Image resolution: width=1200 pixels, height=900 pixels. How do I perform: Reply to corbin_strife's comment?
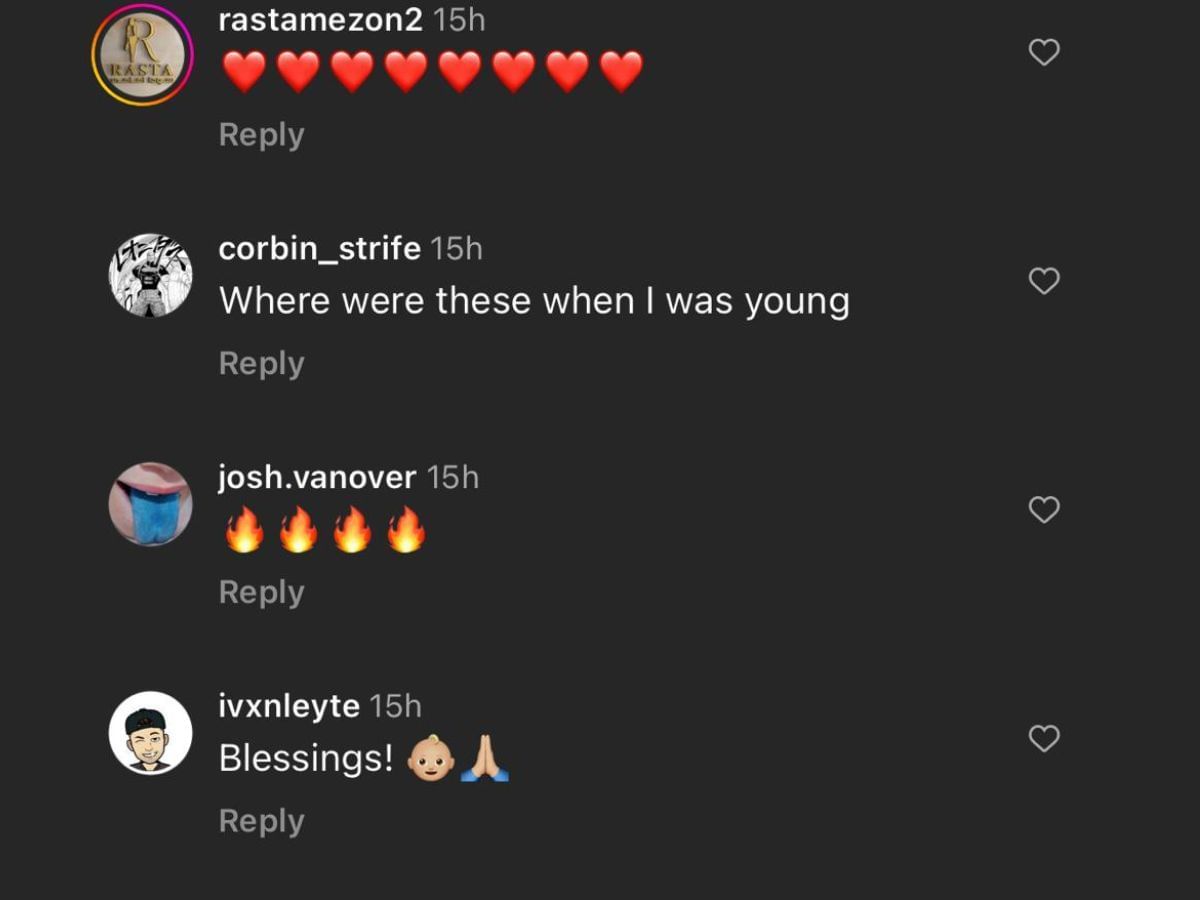pyautogui.click(x=261, y=364)
